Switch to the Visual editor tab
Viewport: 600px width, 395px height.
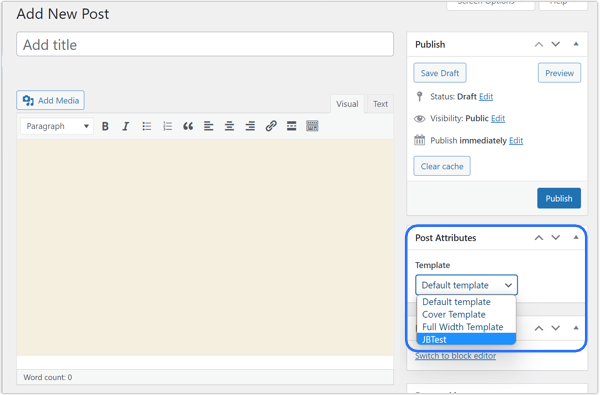pos(347,104)
